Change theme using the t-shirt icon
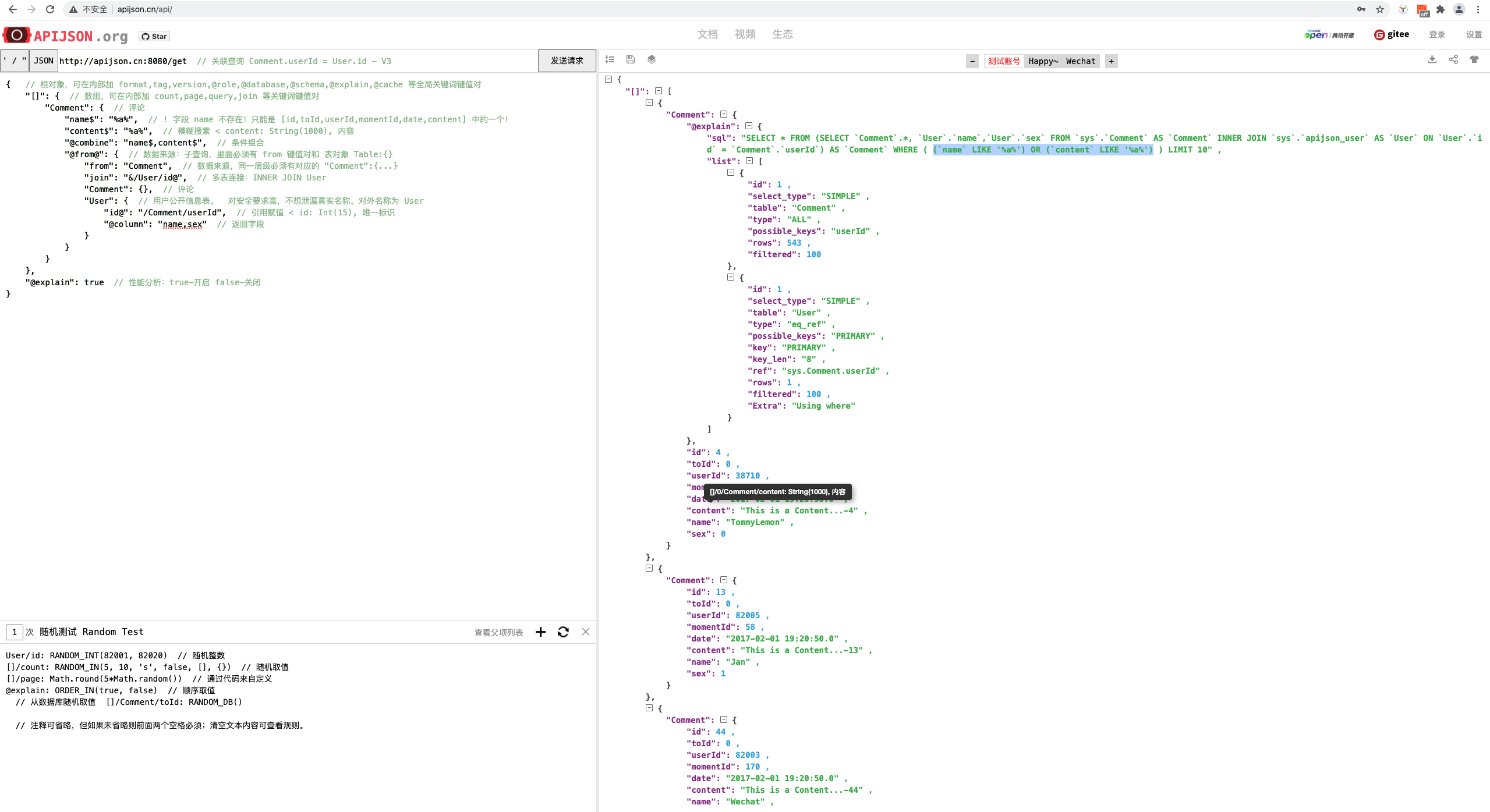The width and height of the screenshot is (1490, 812). point(1474,59)
